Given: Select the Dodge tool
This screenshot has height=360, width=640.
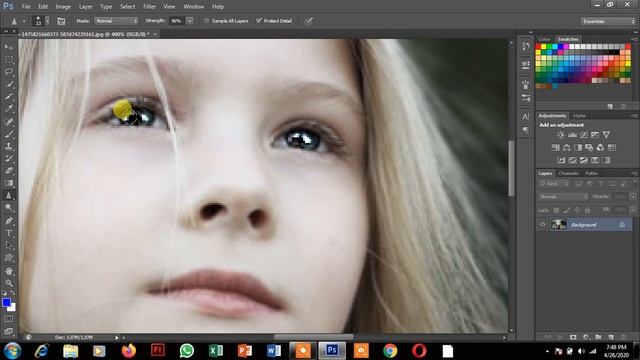Looking at the screenshot, I should coord(9,208).
